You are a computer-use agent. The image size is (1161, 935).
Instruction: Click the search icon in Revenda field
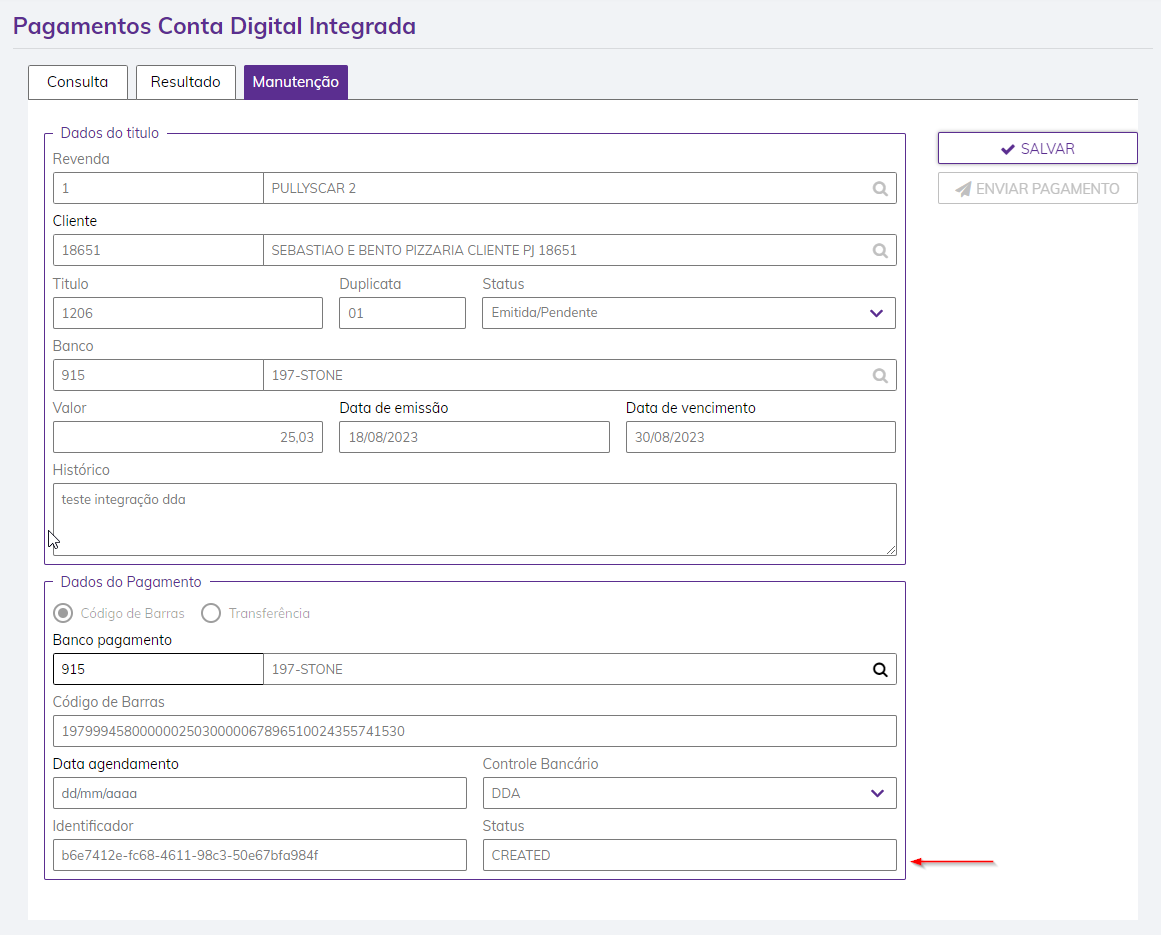(880, 188)
